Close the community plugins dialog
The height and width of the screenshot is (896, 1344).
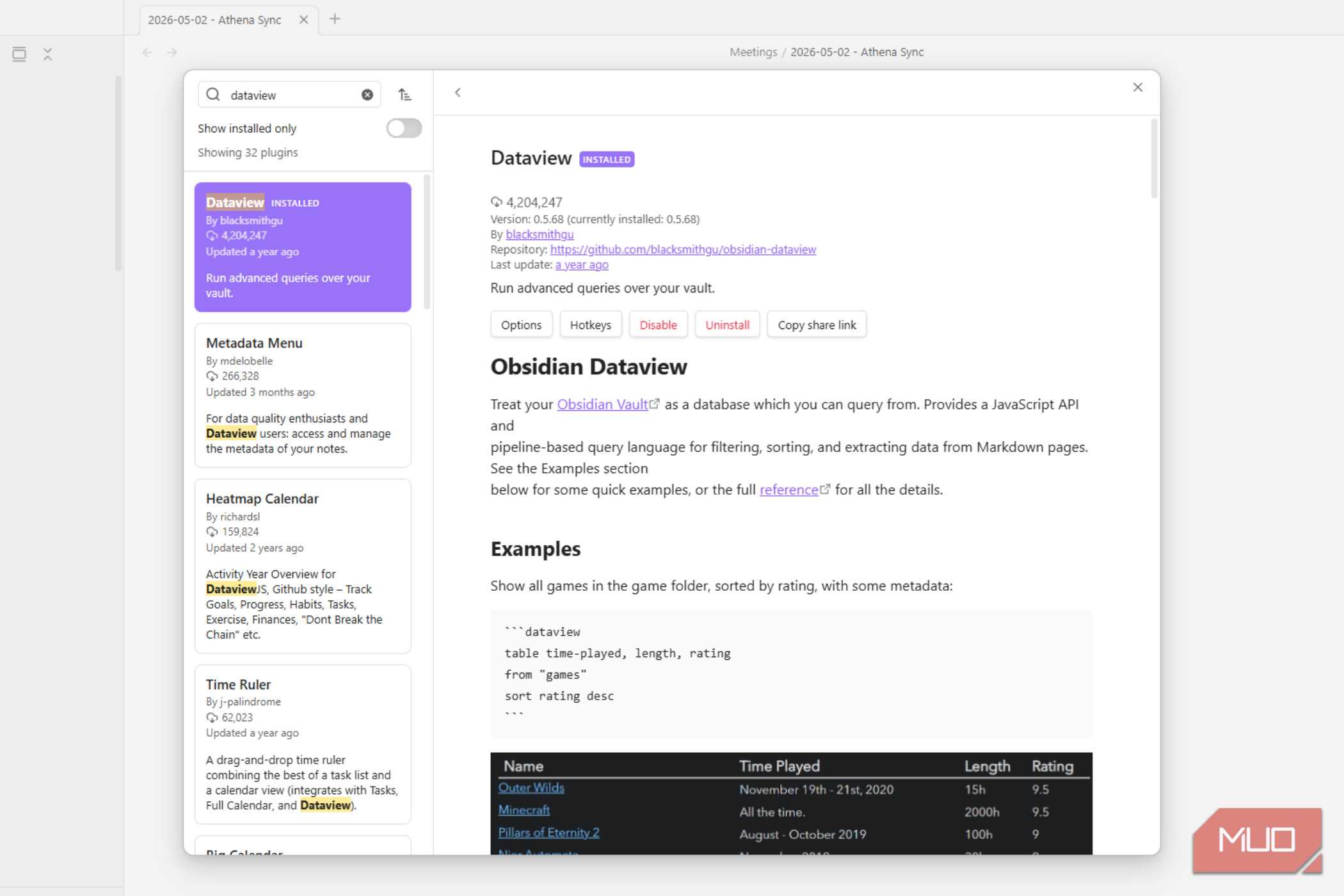click(x=1137, y=88)
